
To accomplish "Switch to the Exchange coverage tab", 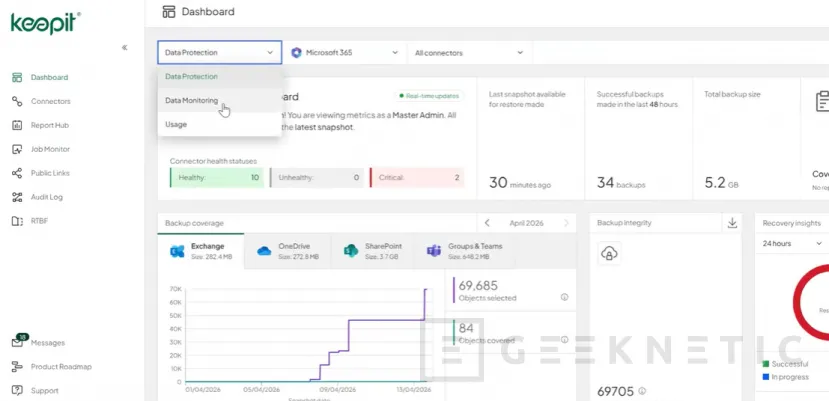I will click(x=201, y=251).
